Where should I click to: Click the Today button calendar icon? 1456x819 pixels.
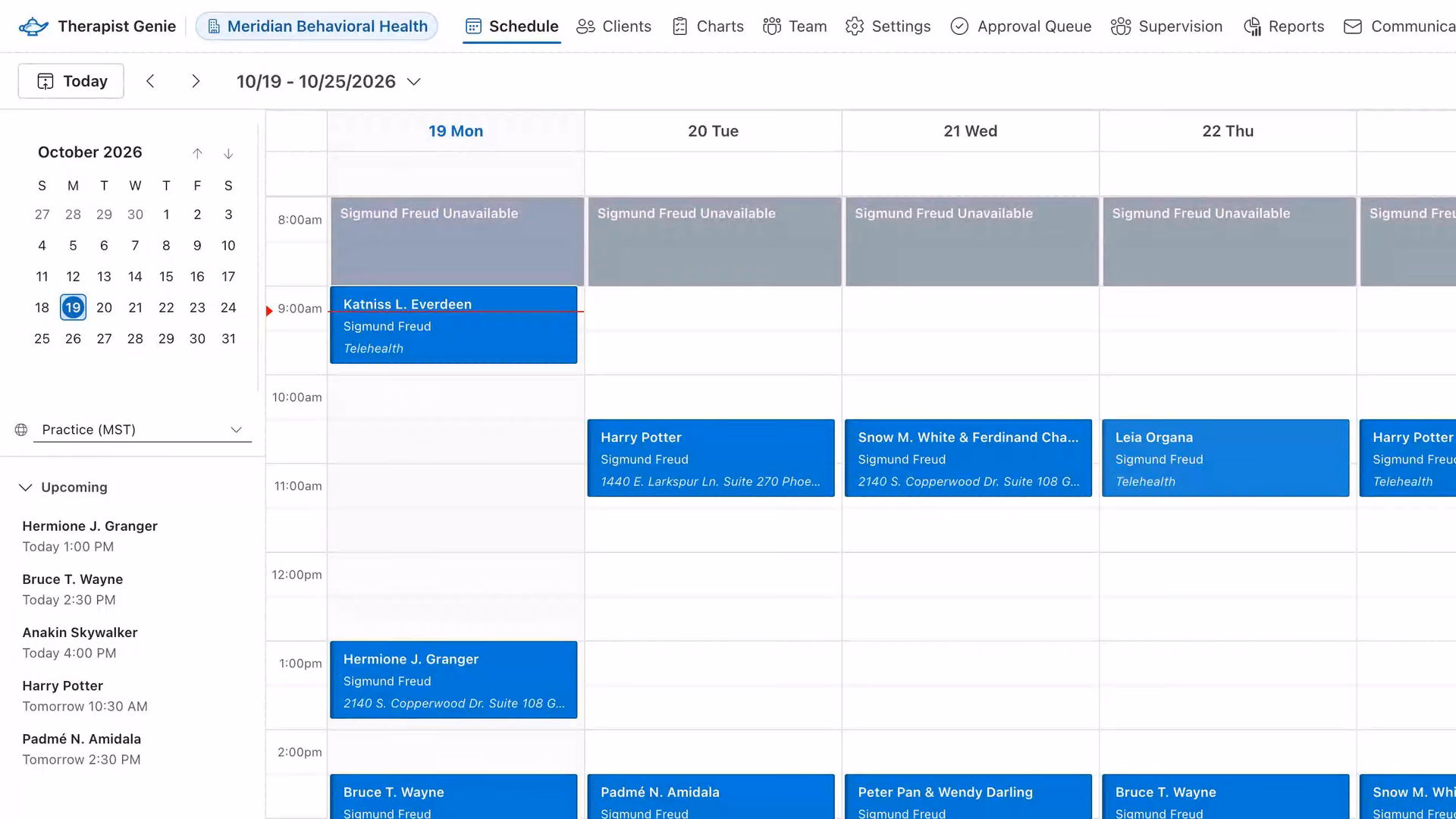coord(45,81)
